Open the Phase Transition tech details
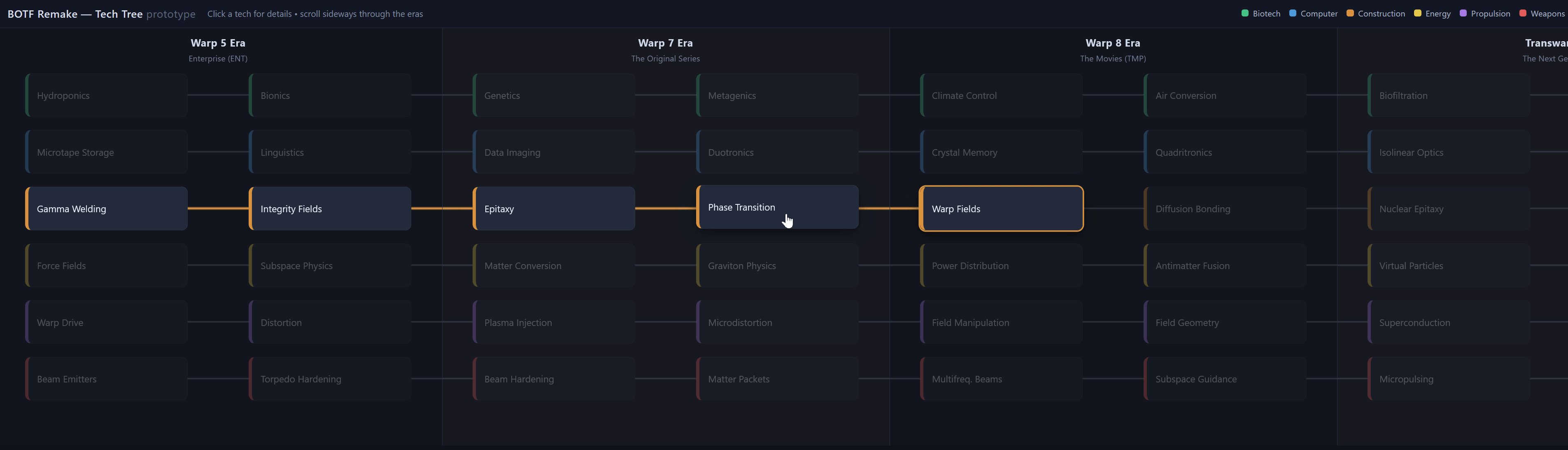This screenshot has height=450, width=1568. 777,207
